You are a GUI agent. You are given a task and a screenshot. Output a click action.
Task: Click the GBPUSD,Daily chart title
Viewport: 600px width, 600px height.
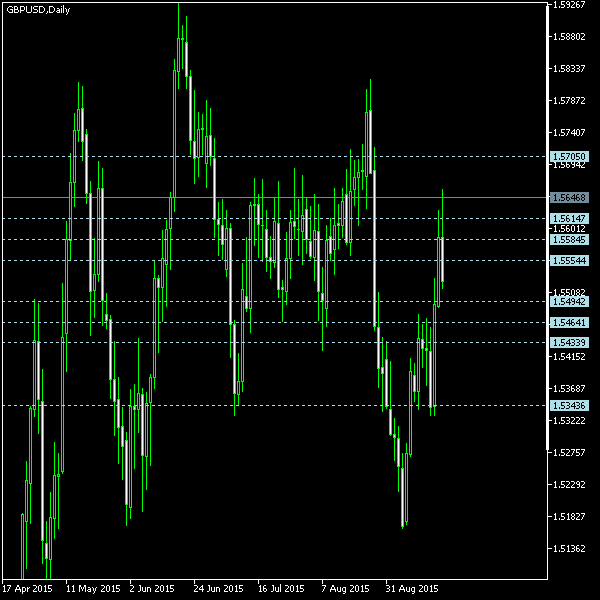38,10
